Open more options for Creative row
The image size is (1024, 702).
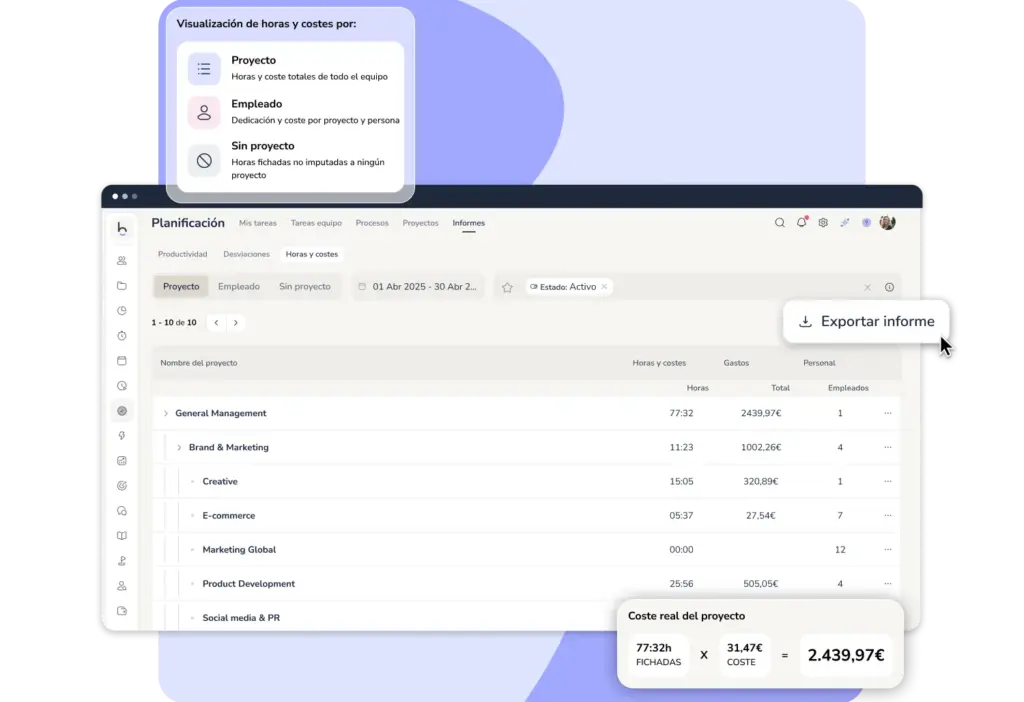point(888,481)
